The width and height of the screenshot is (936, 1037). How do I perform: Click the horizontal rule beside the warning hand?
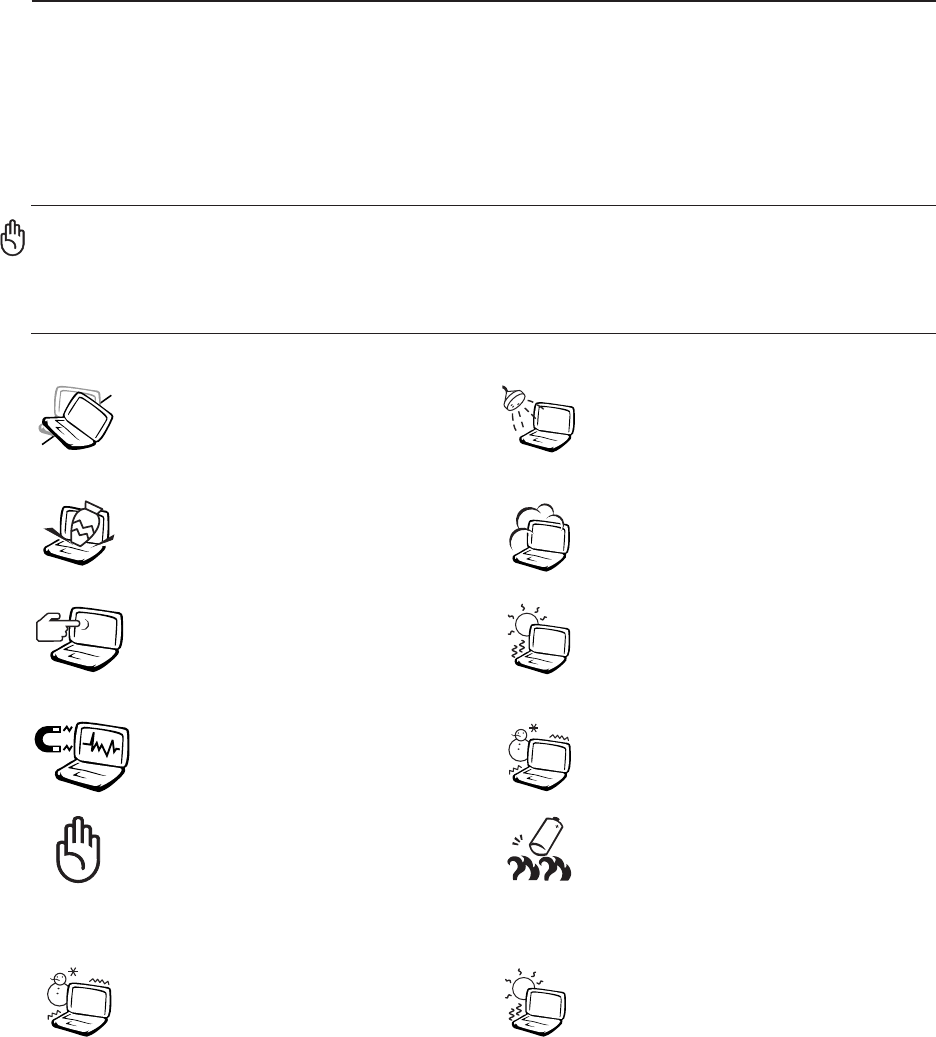pyautogui.click(x=483, y=206)
